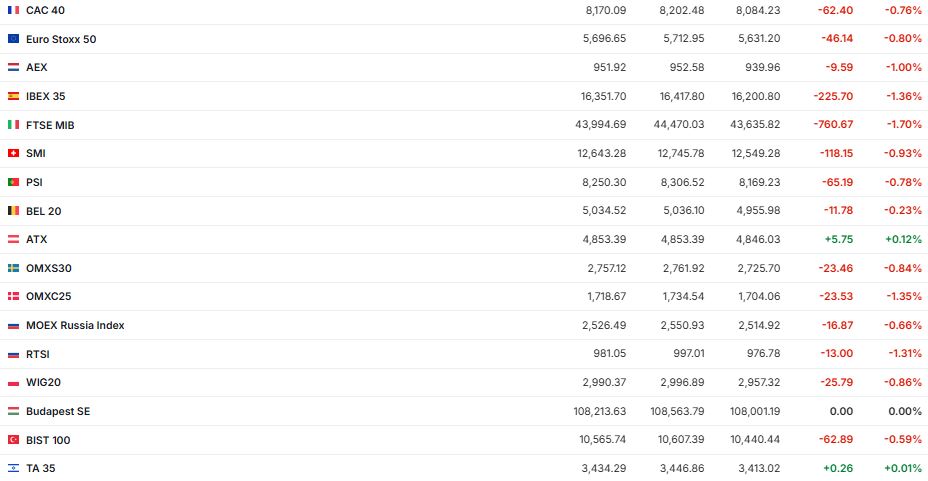Click the Italy flag icon beside FTSE MIB
The width and height of the screenshot is (928, 481).
pyautogui.click(x=13, y=125)
